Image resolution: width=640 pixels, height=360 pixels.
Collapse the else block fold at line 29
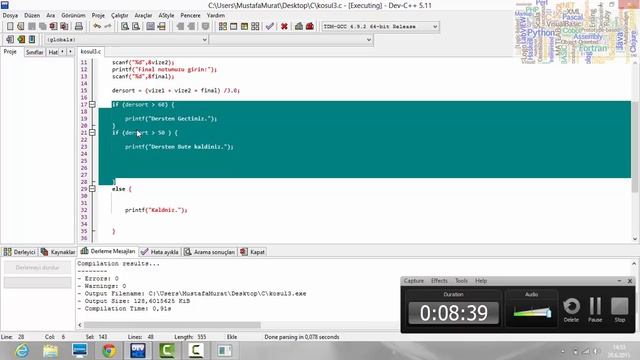(92, 189)
